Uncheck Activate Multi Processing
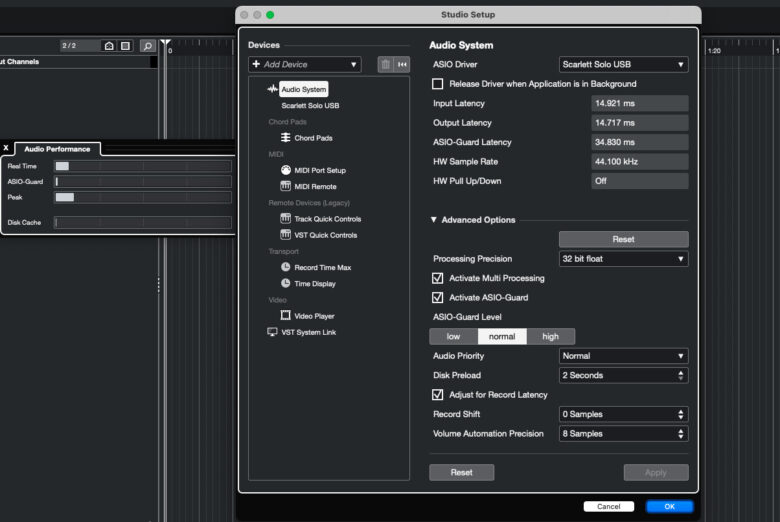Image resolution: width=780 pixels, height=522 pixels. [x=437, y=278]
